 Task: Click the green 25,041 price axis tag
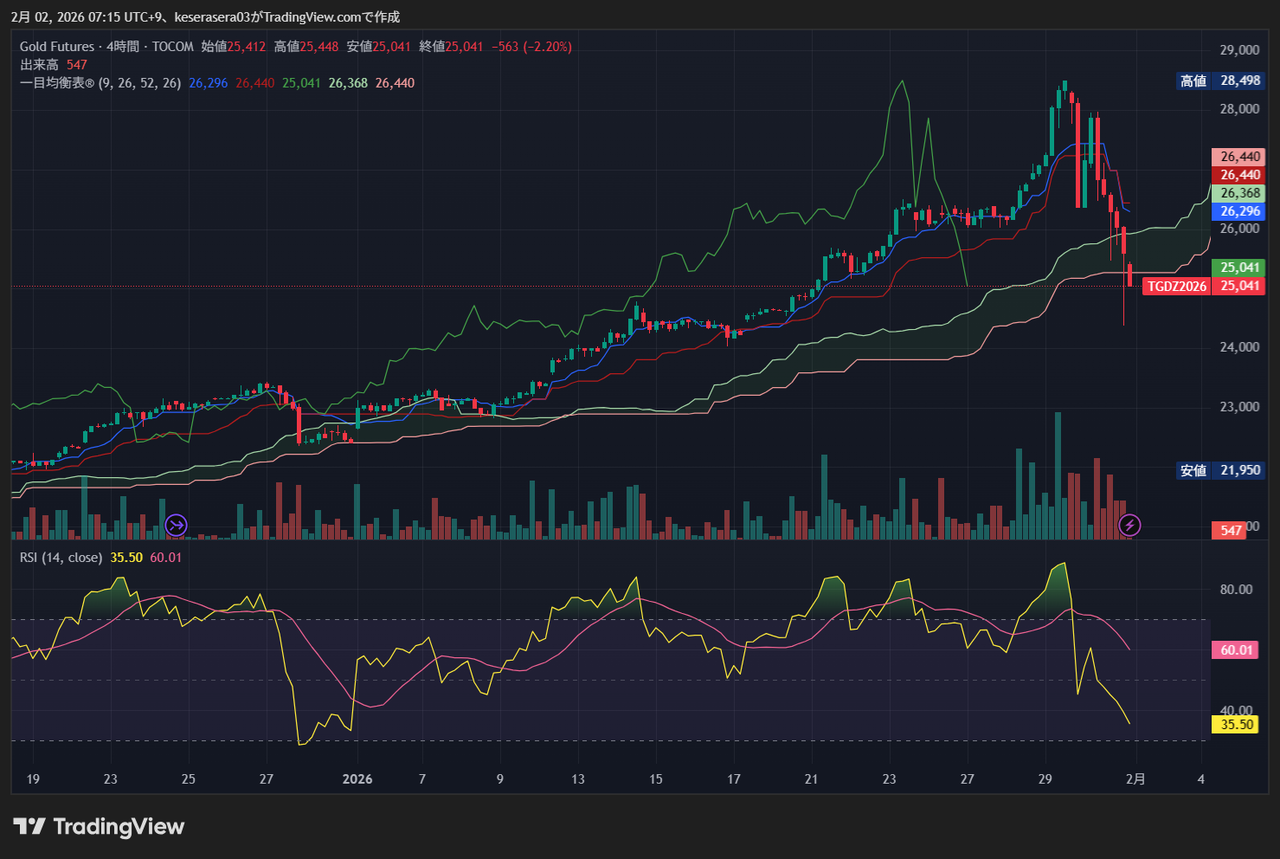1238,267
